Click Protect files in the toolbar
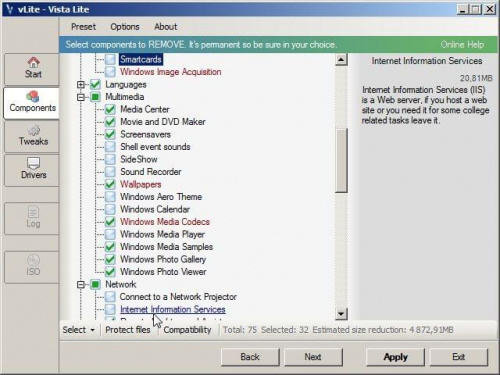 tap(128, 330)
